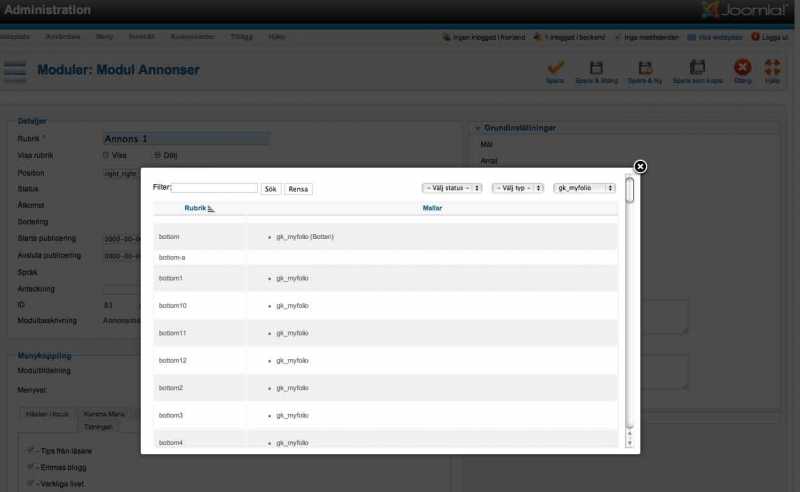Select the bottom position row
This screenshot has height=492, width=800.
[385, 236]
